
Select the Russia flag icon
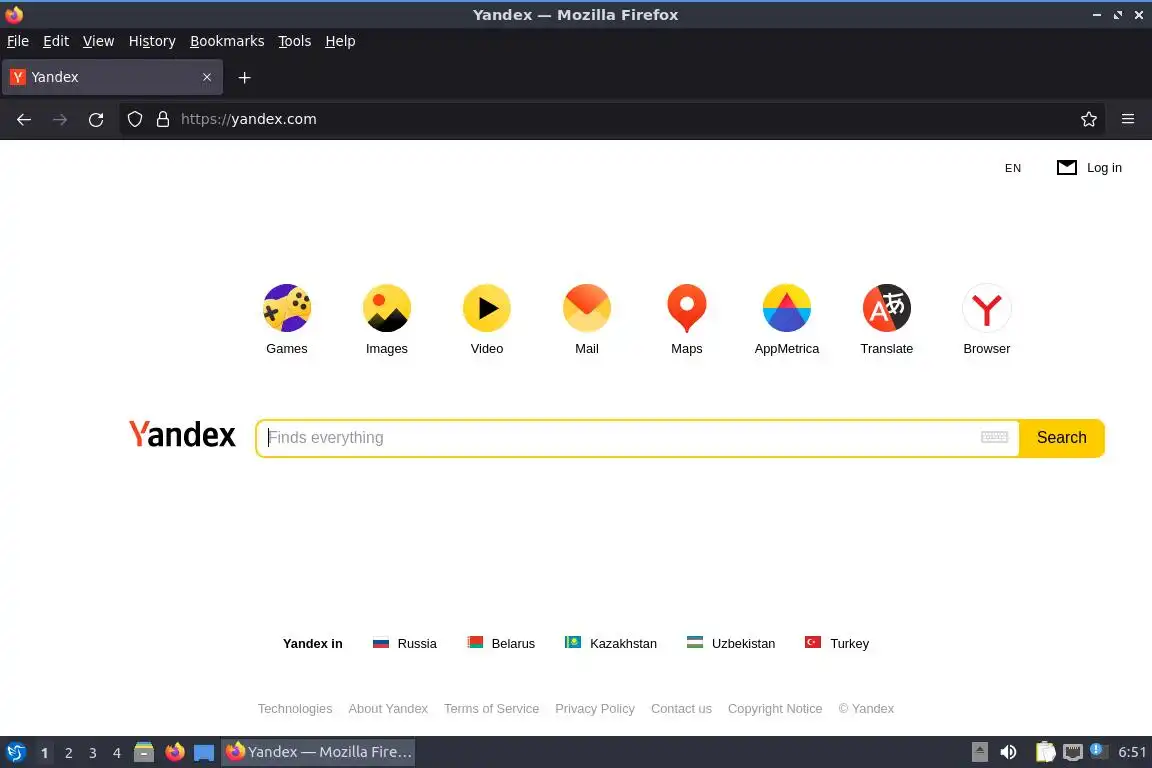381,643
